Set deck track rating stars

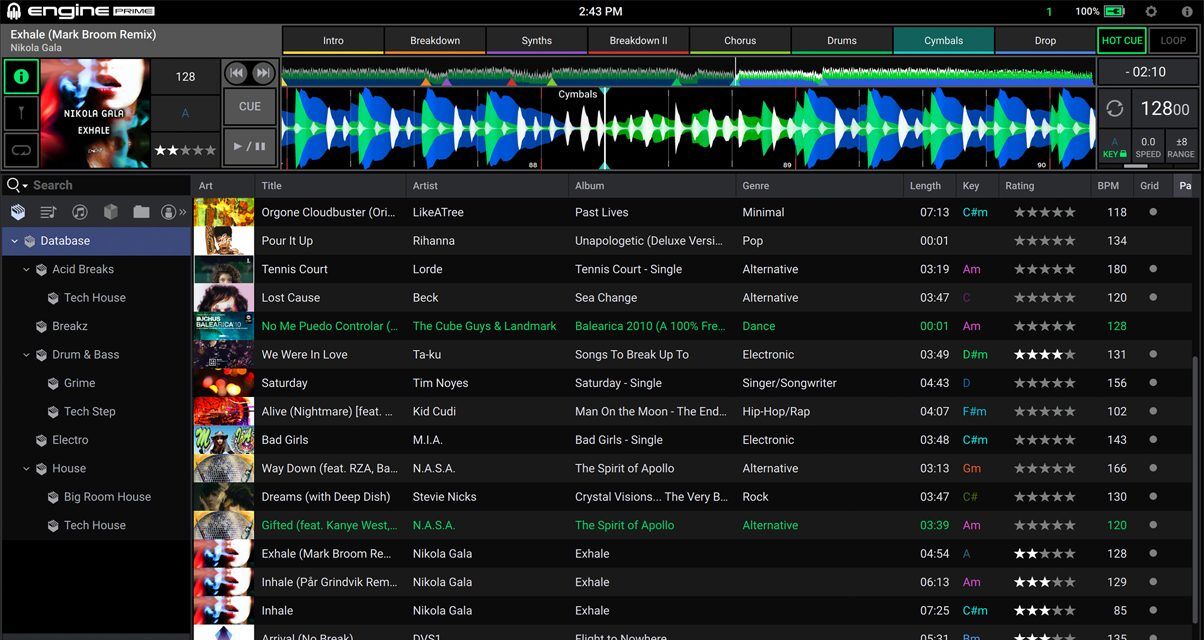pos(185,150)
